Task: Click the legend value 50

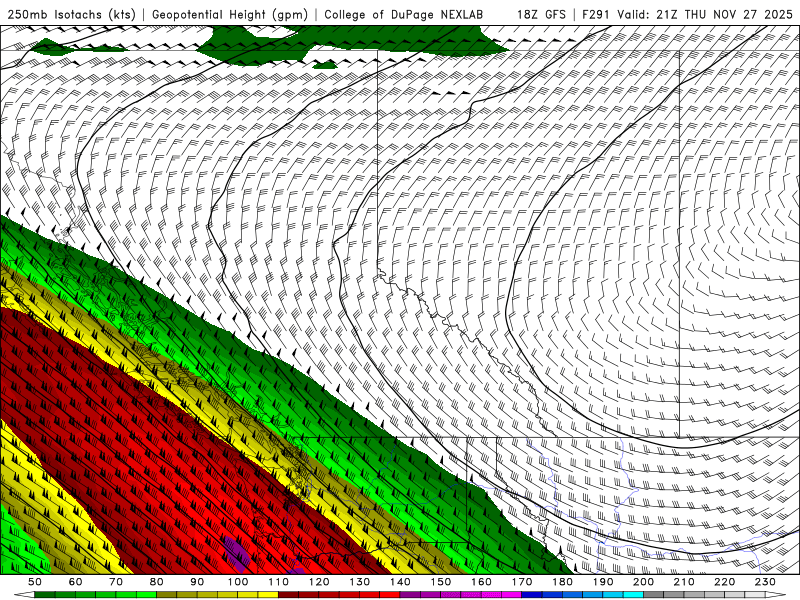Action: tap(35, 582)
